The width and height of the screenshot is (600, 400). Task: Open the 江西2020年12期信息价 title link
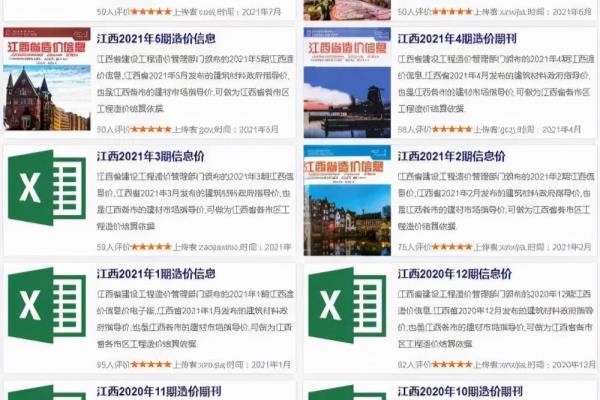coord(455,274)
